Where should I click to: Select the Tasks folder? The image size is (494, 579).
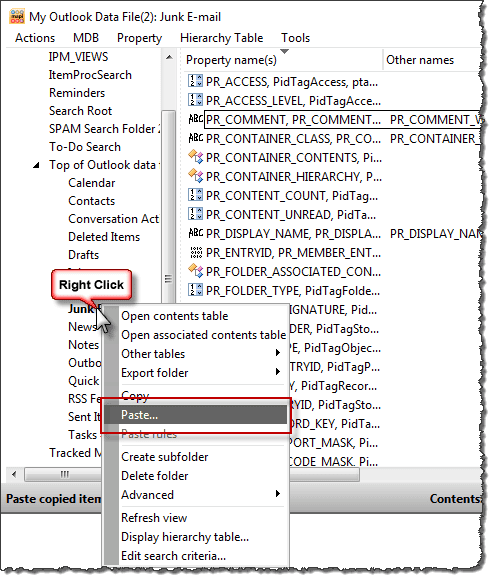pos(82,435)
